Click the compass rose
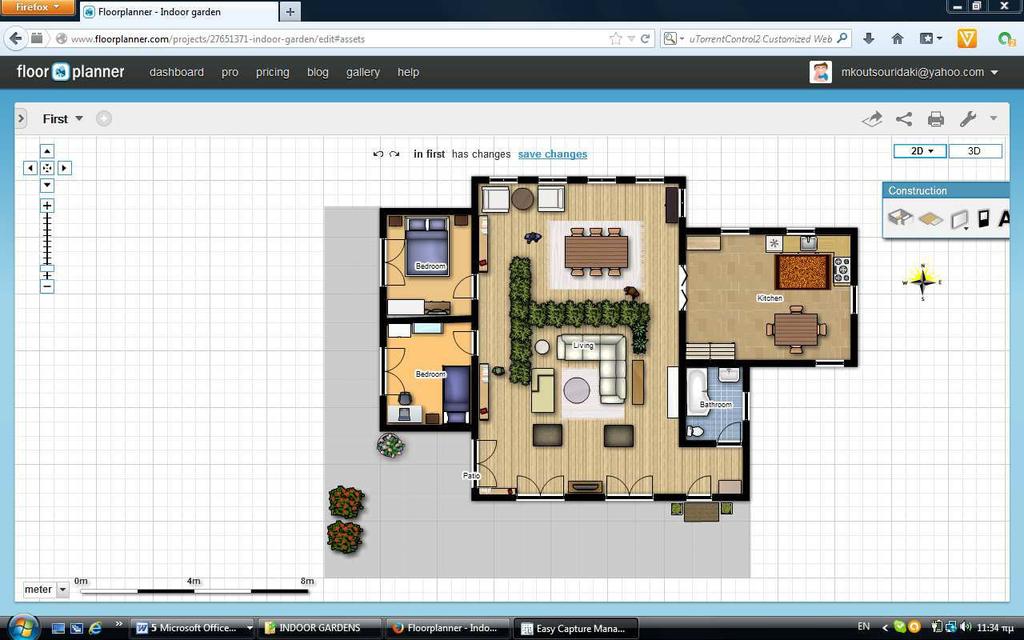This screenshot has height=640, width=1024. pos(922,282)
